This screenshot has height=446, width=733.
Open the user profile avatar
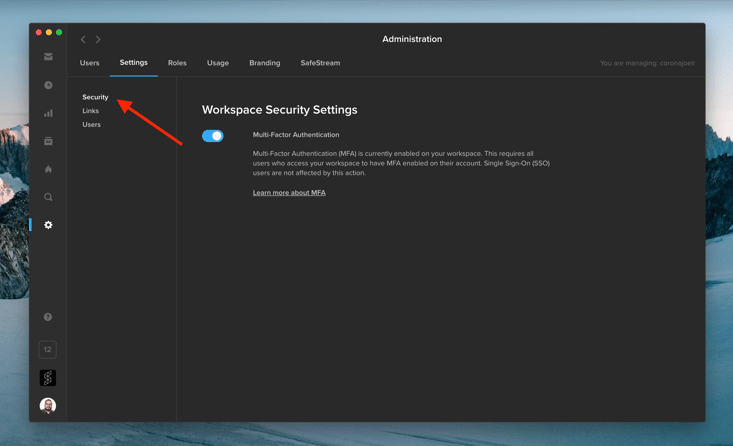pyautogui.click(x=48, y=406)
